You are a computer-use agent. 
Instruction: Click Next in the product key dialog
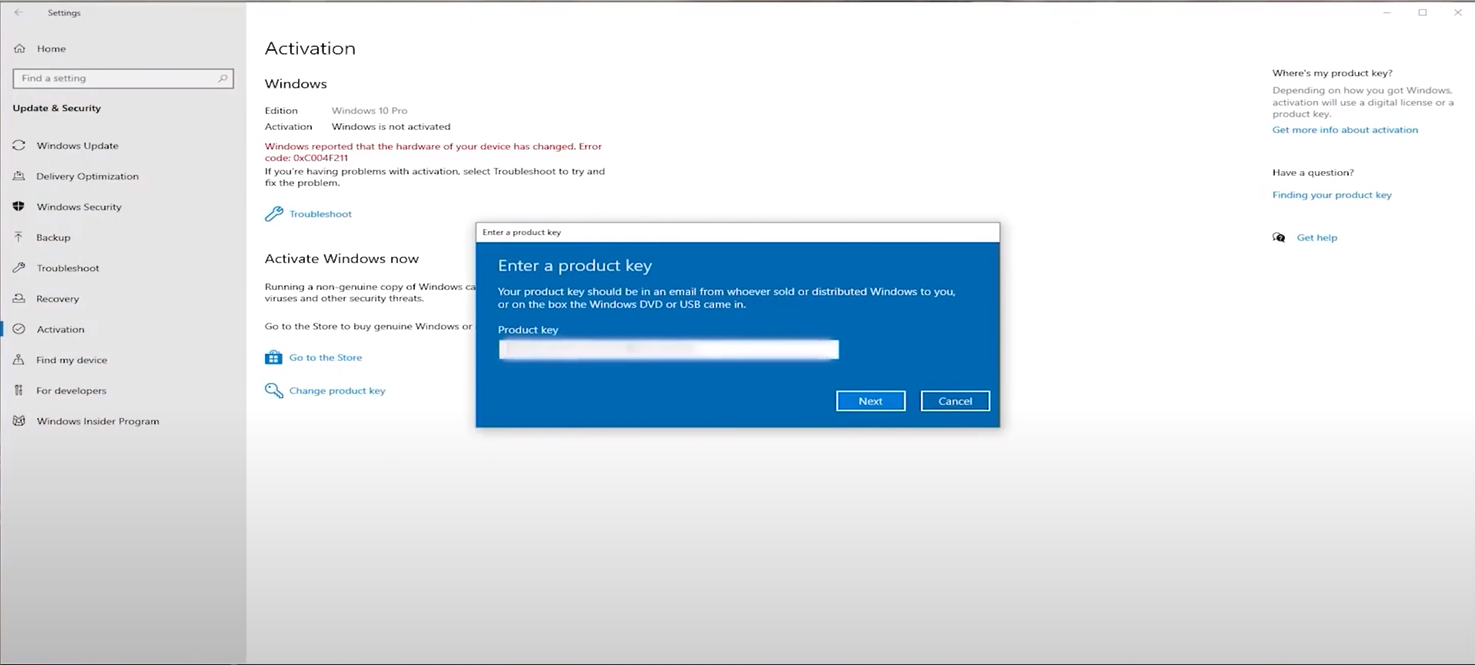pyautogui.click(x=871, y=401)
